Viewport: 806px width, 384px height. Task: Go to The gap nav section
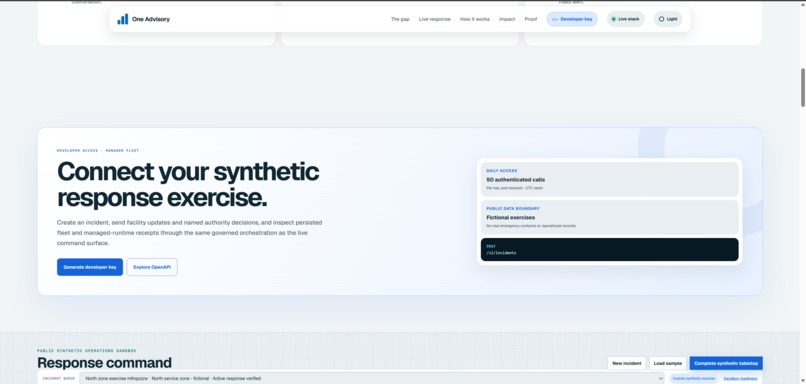(x=400, y=19)
